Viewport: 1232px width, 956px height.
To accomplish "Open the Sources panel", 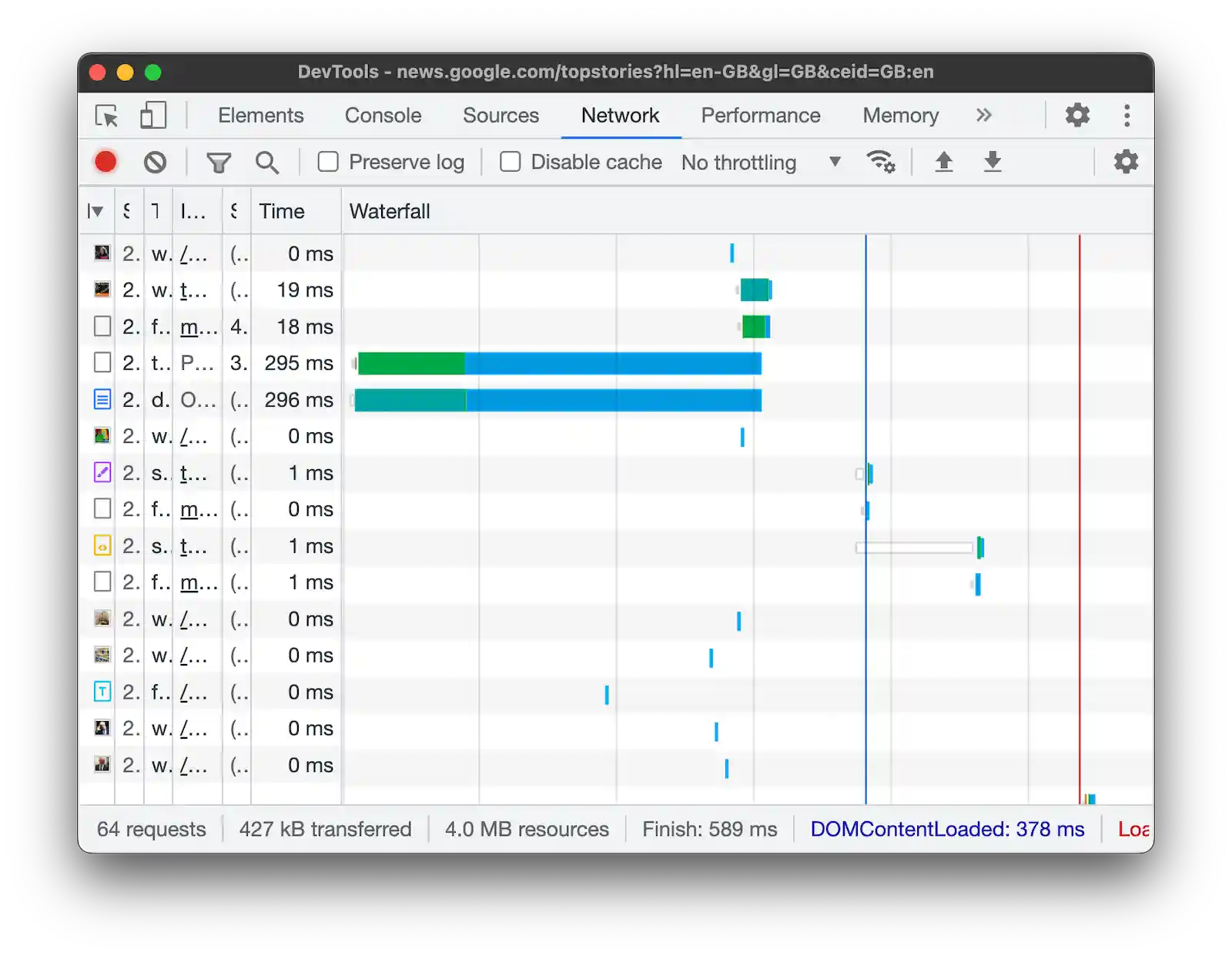I will [x=500, y=115].
